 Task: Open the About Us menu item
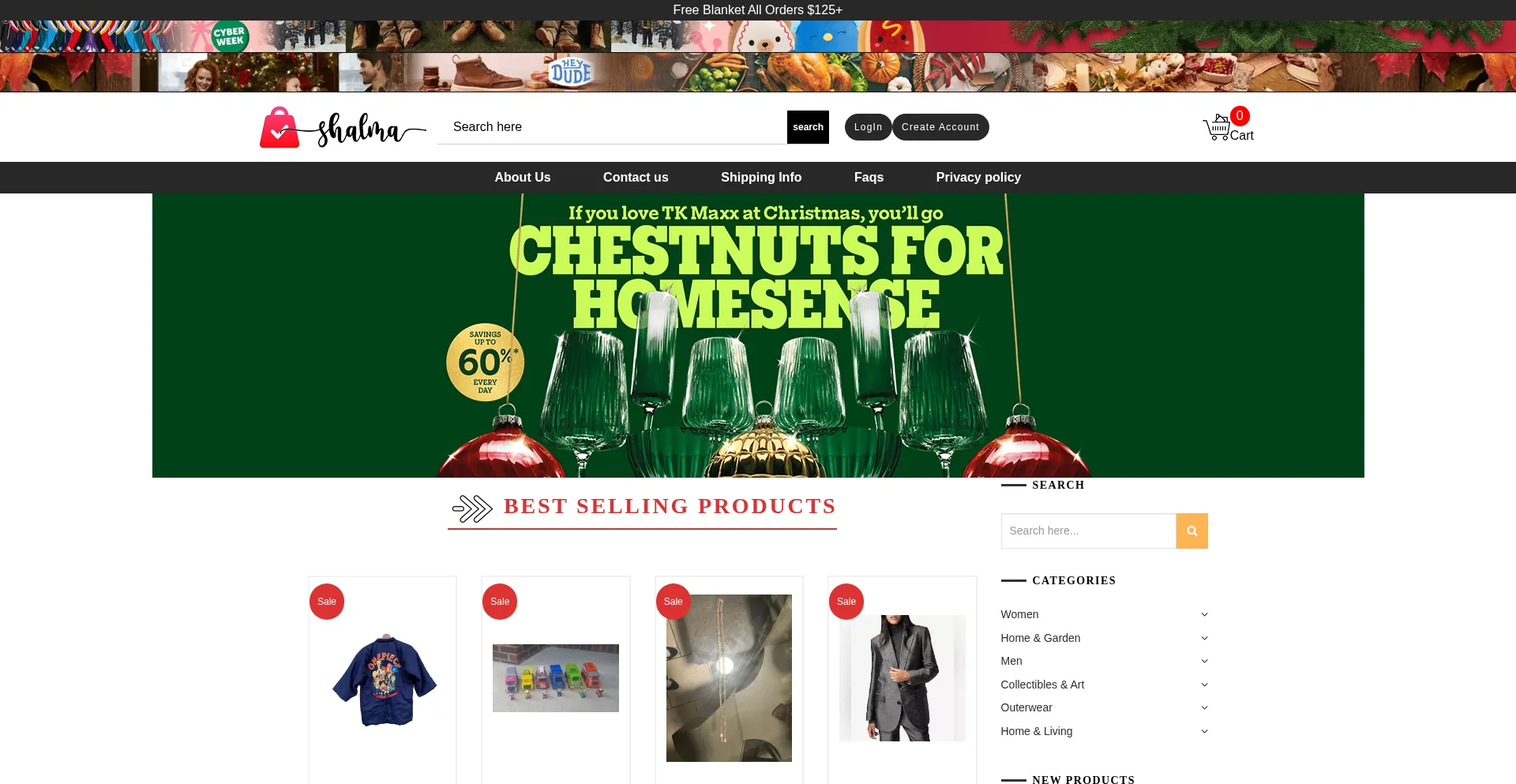(x=523, y=178)
